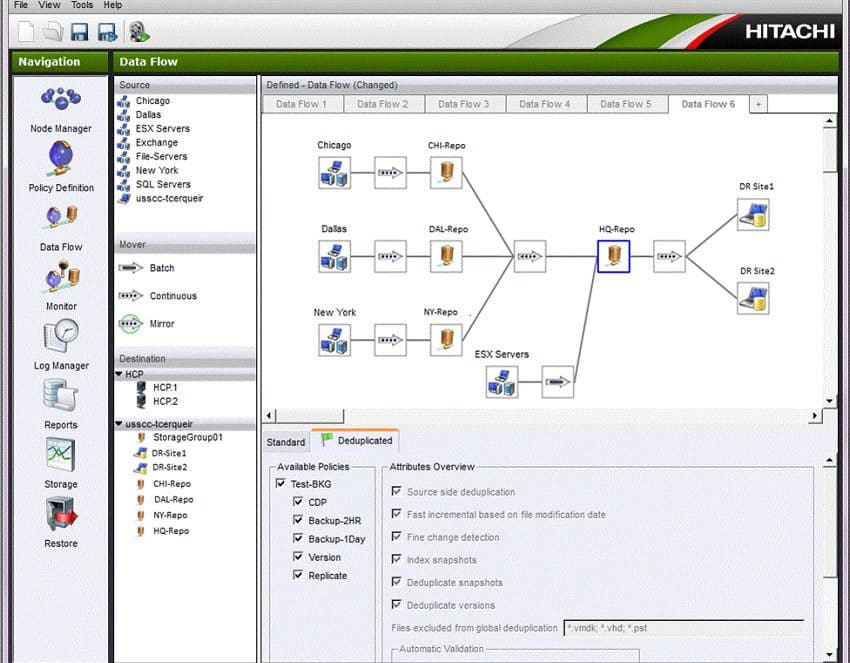Open the Help menu
The height and width of the screenshot is (663, 850).
[x=113, y=5]
